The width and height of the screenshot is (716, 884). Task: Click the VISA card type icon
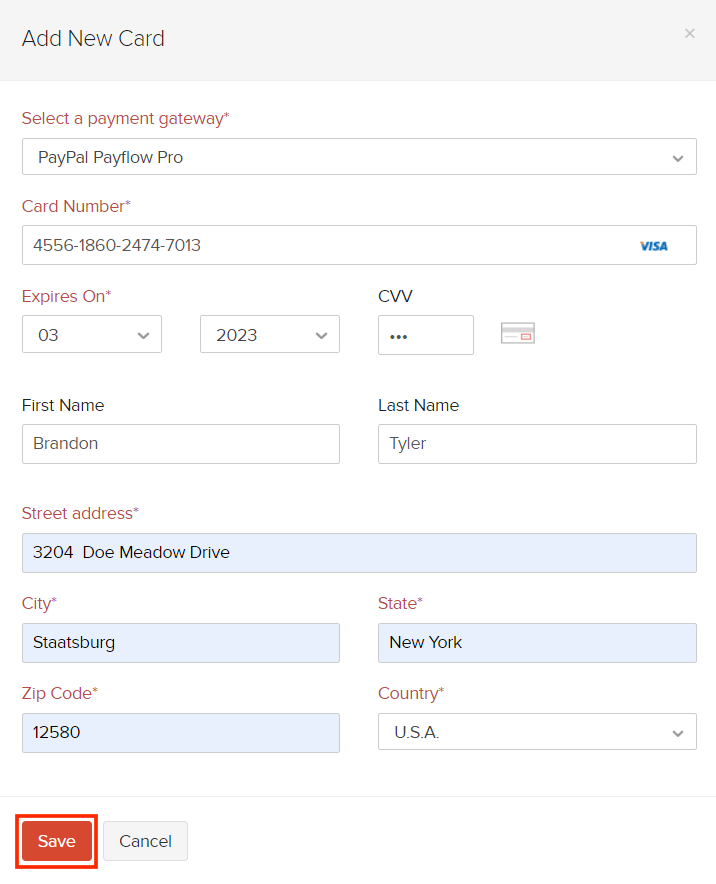tap(654, 245)
